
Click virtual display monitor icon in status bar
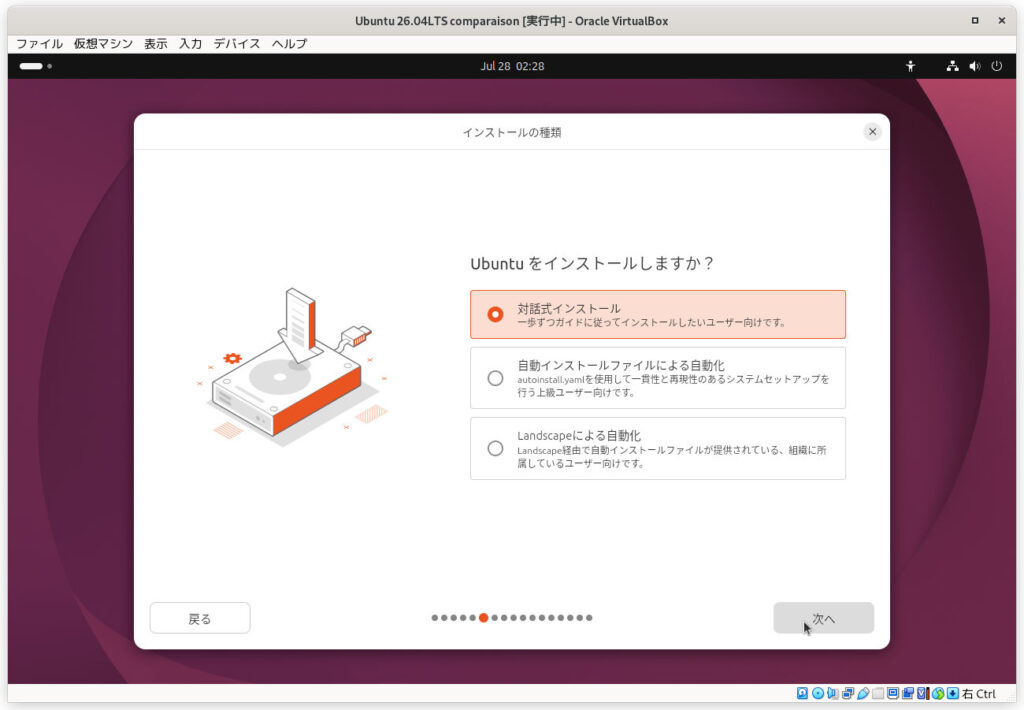pos(893,693)
